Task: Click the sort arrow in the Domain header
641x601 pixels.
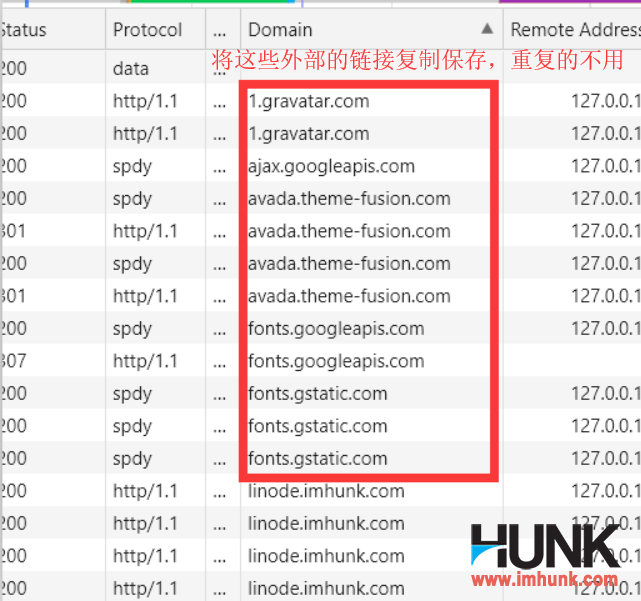Action: tap(487, 29)
